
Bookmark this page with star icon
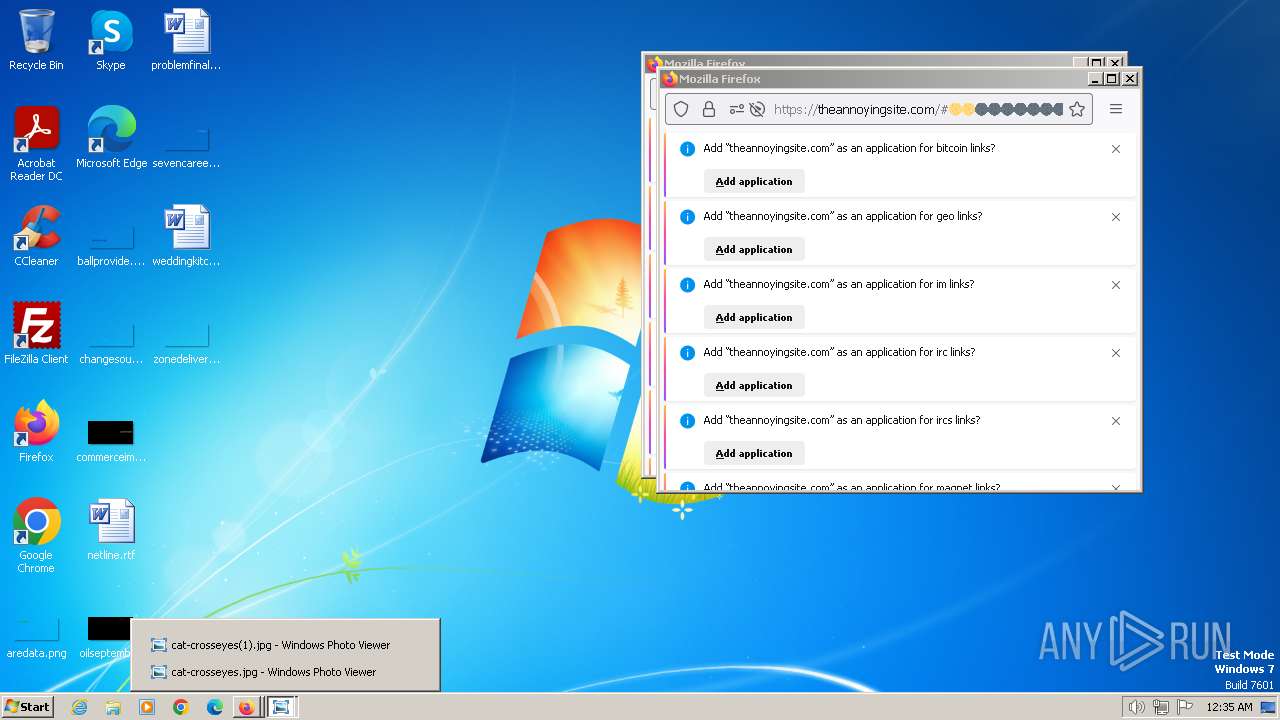[1077, 110]
